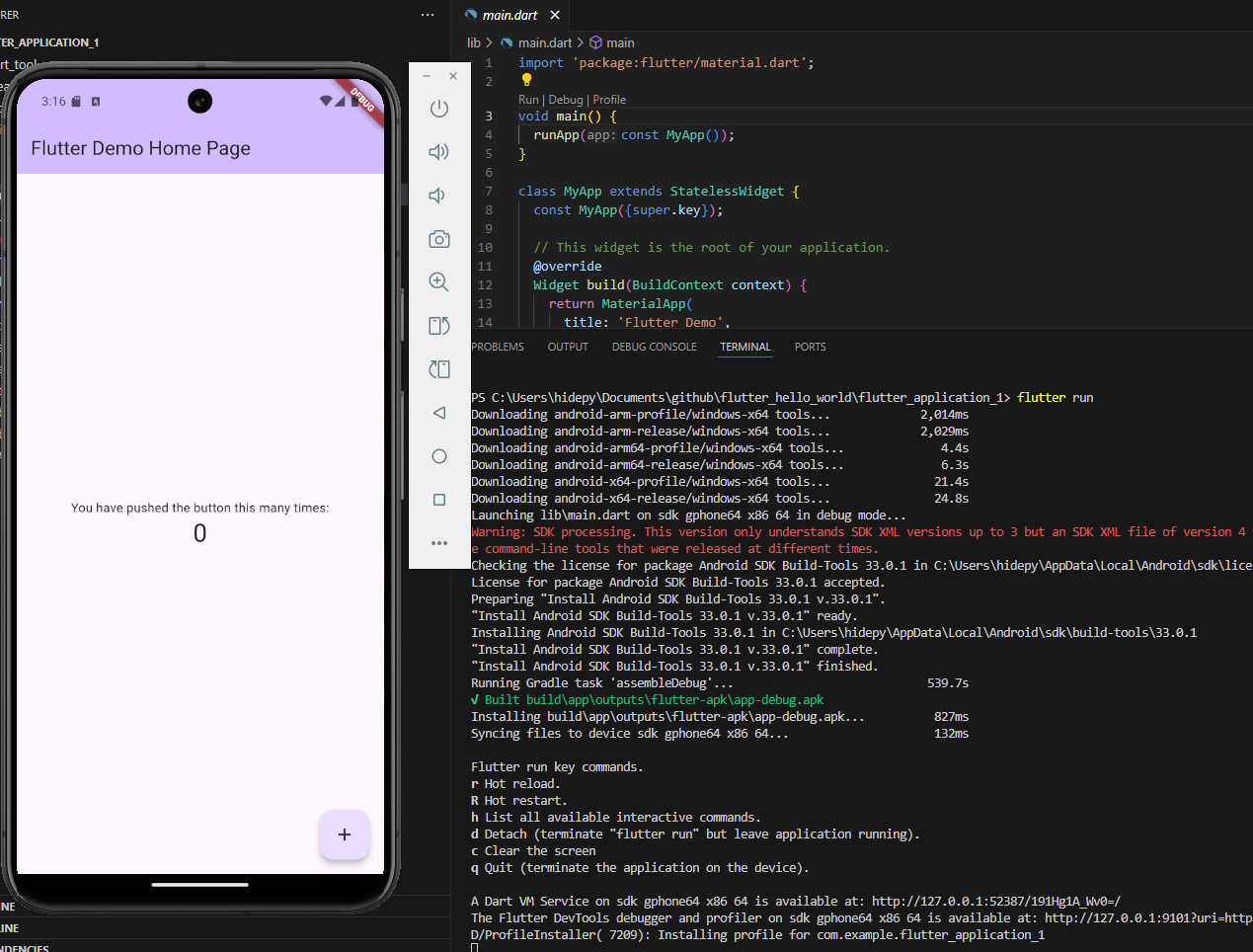Click the emulator Zoom magnifier icon
Image resolution: width=1253 pixels, height=952 pixels.
439,282
